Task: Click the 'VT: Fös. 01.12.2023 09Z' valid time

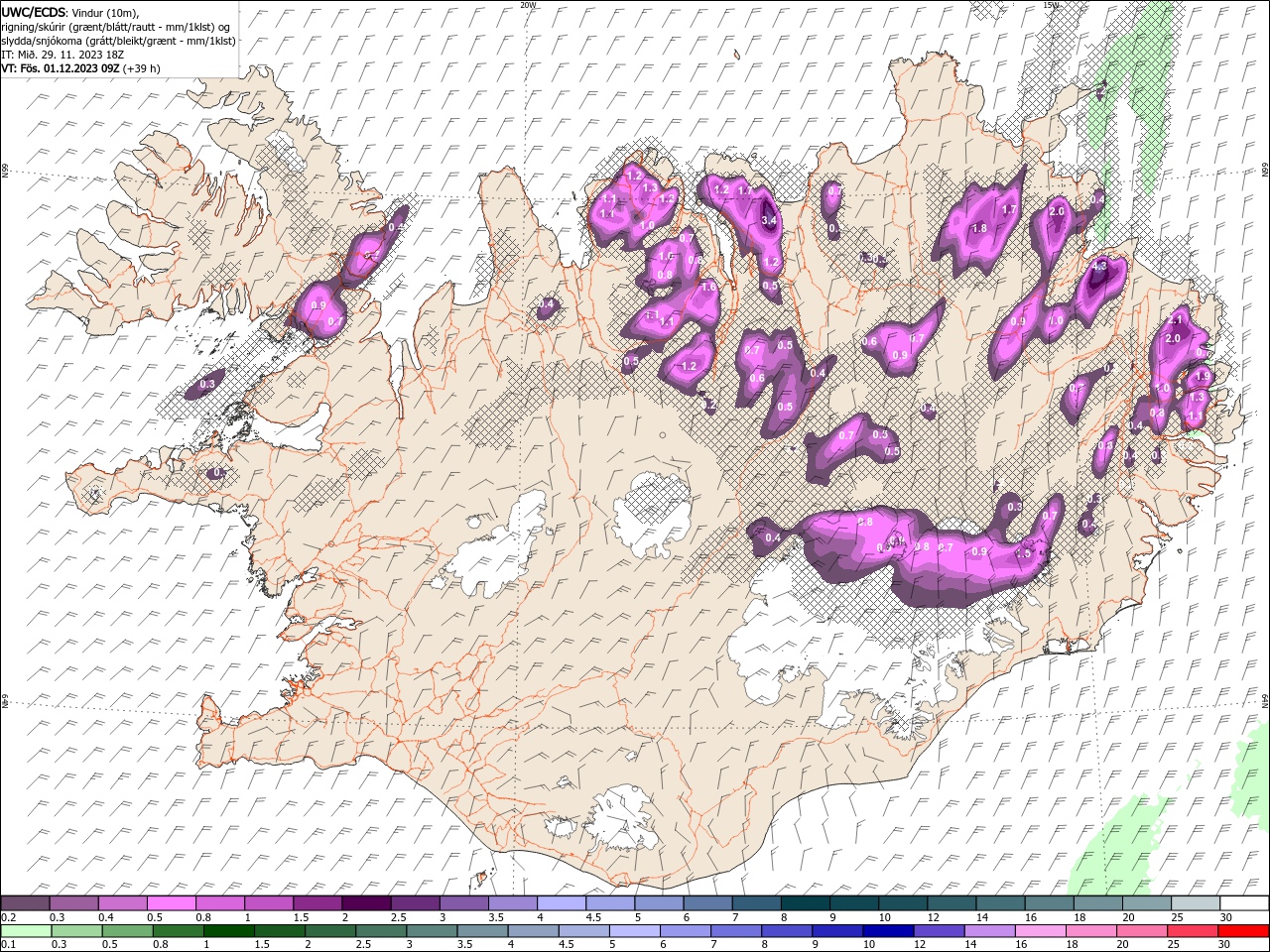Action: click(61, 68)
